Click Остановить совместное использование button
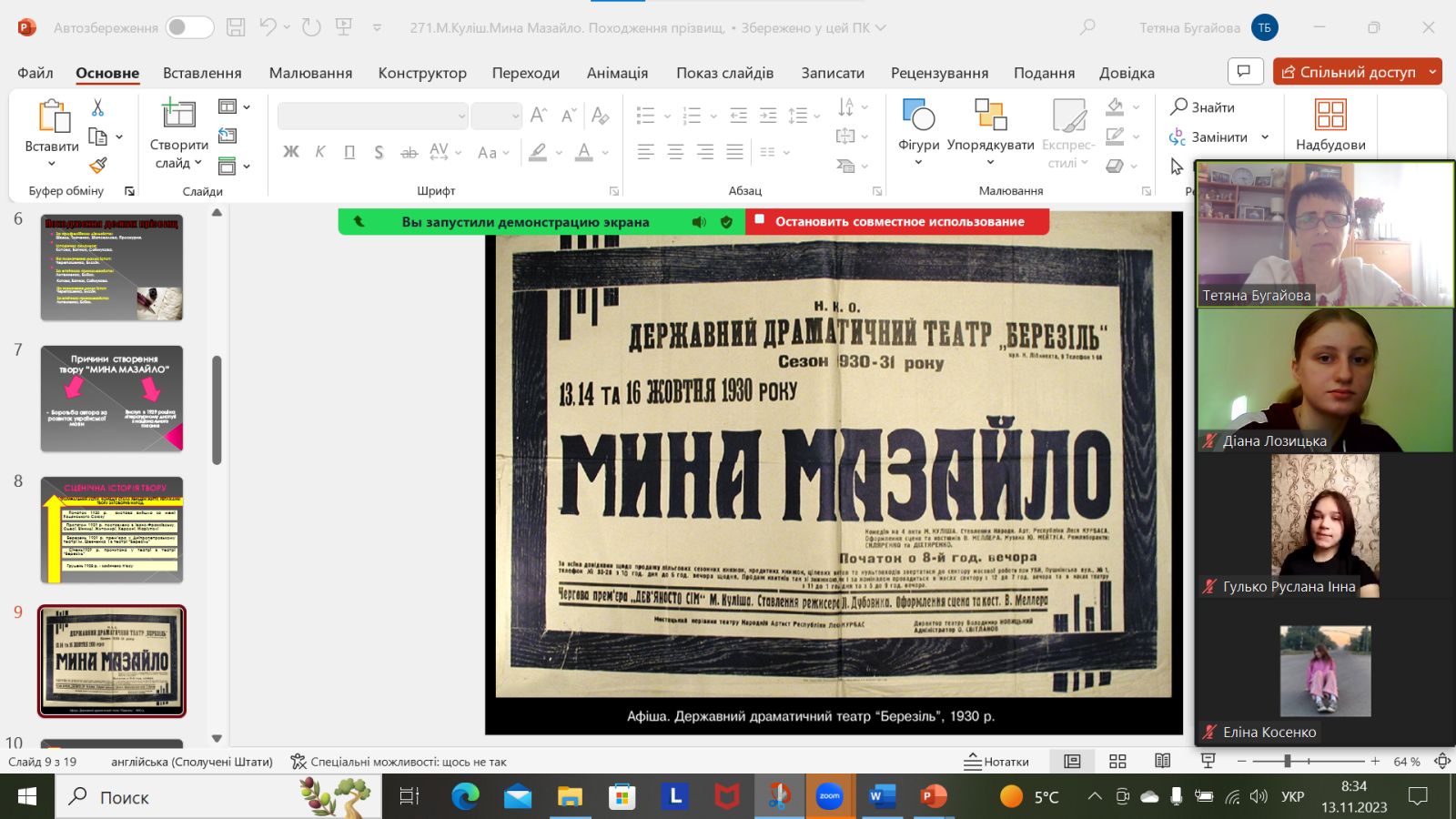Viewport: 1456px width, 819px height. (897, 221)
